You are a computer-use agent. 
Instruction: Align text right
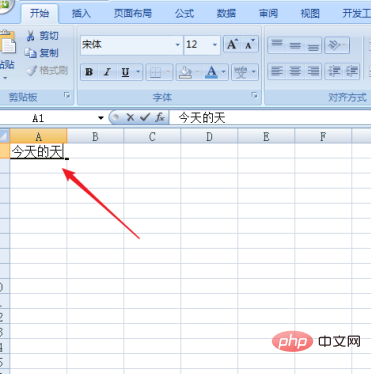click(x=313, y=71)
